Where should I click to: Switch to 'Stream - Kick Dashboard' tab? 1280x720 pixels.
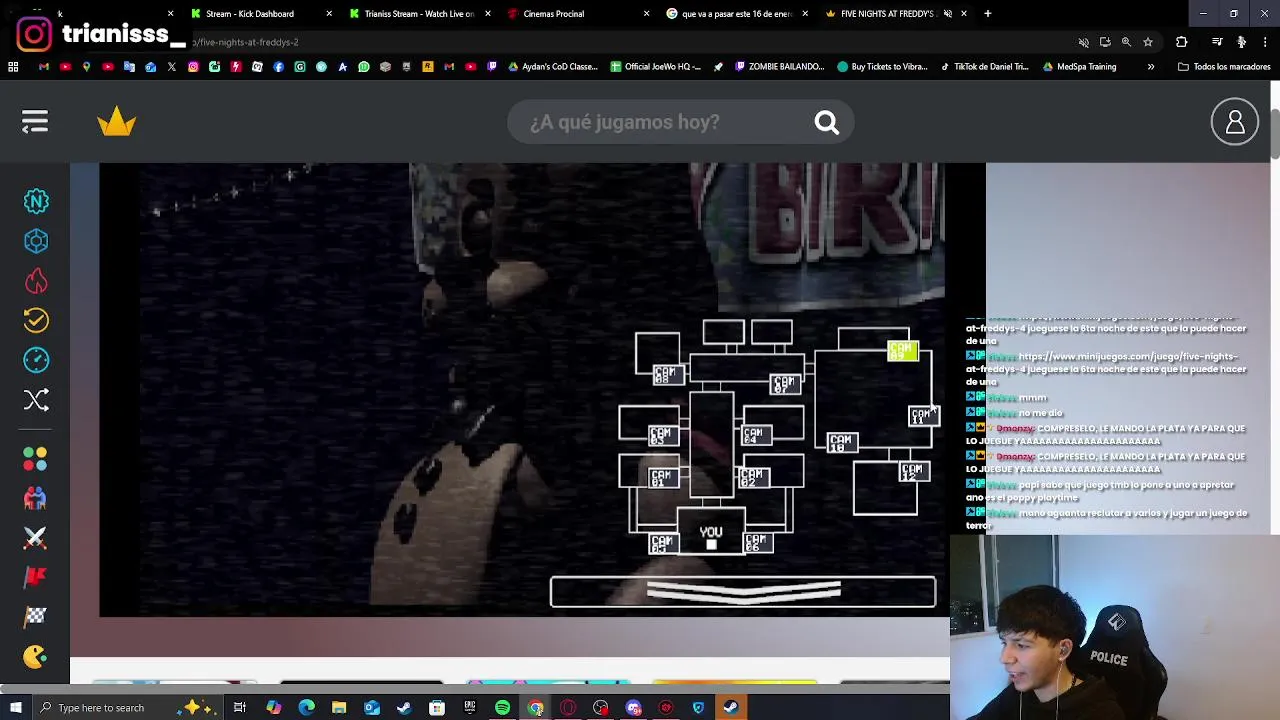point(250,14)
